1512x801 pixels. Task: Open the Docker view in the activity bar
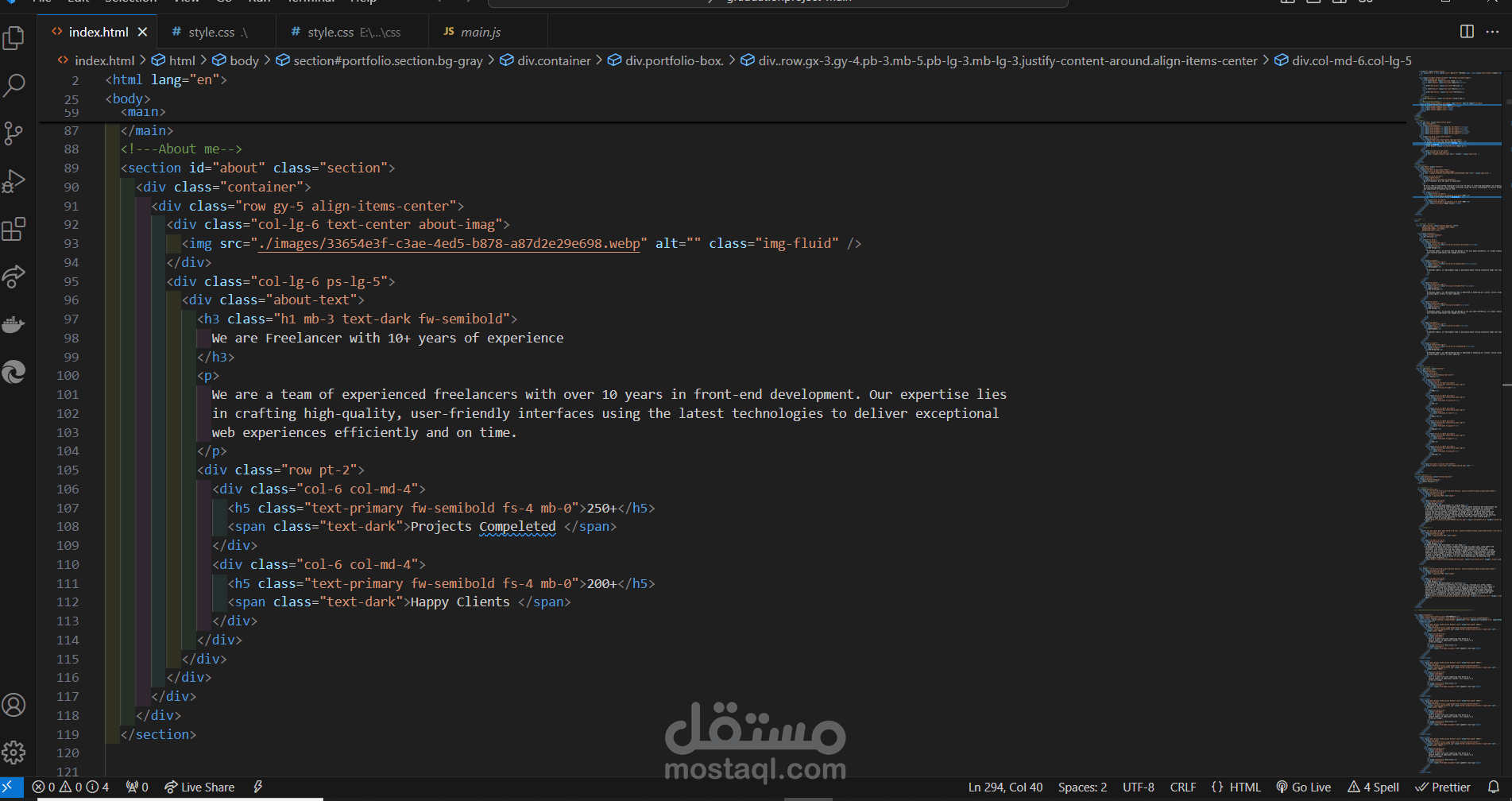(x=14, y=324)
